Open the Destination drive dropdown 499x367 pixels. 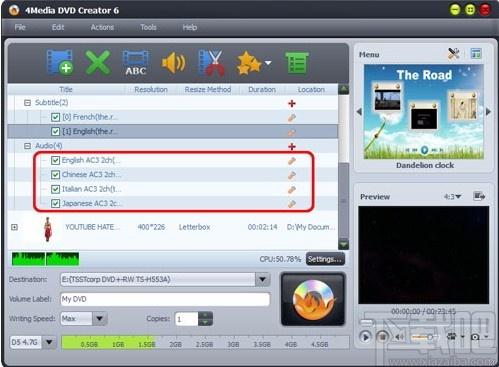coord(263,279)
